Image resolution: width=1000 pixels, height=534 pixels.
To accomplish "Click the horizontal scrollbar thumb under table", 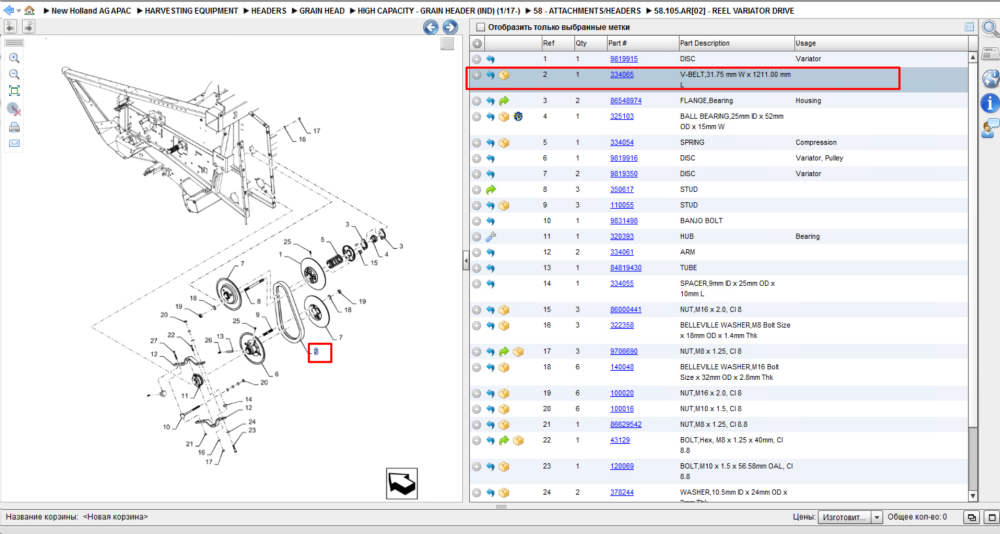I will tap(501, 507).
